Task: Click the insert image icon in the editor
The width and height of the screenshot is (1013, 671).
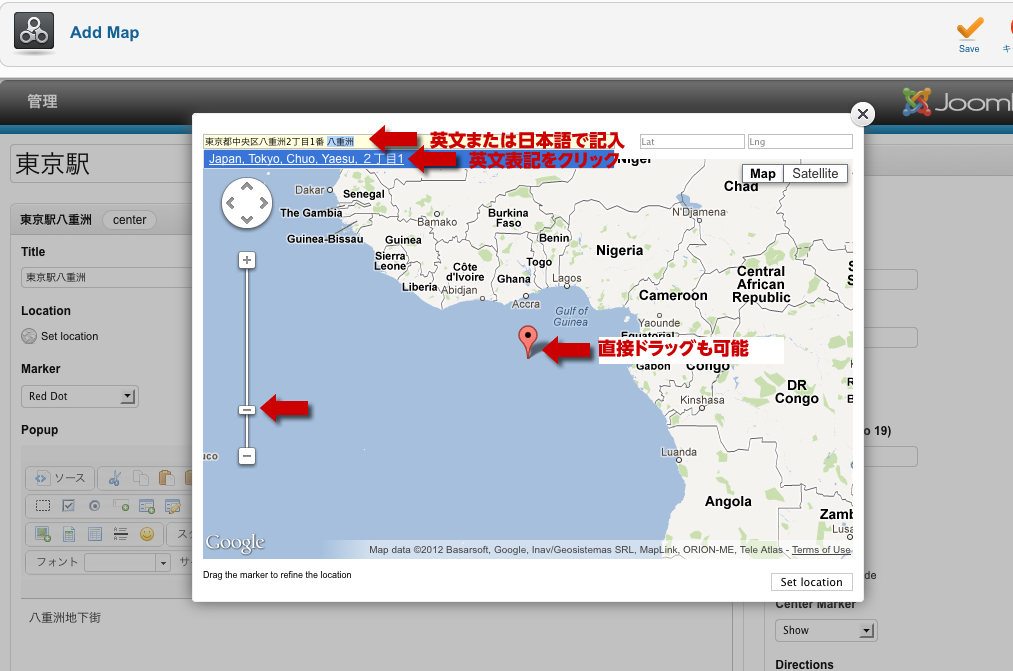Action: point(43,534)
